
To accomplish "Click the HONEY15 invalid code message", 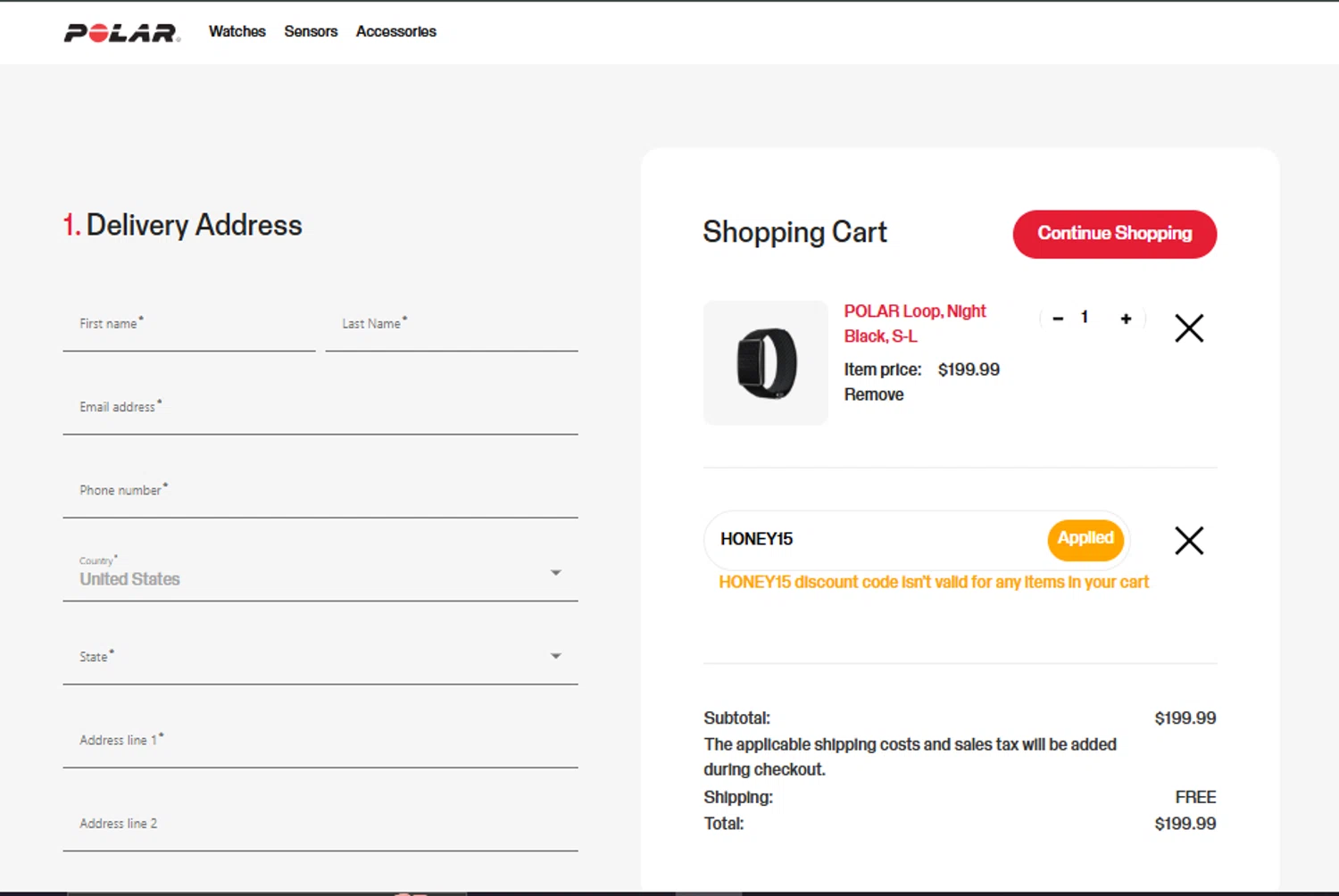I will (934, 582).
